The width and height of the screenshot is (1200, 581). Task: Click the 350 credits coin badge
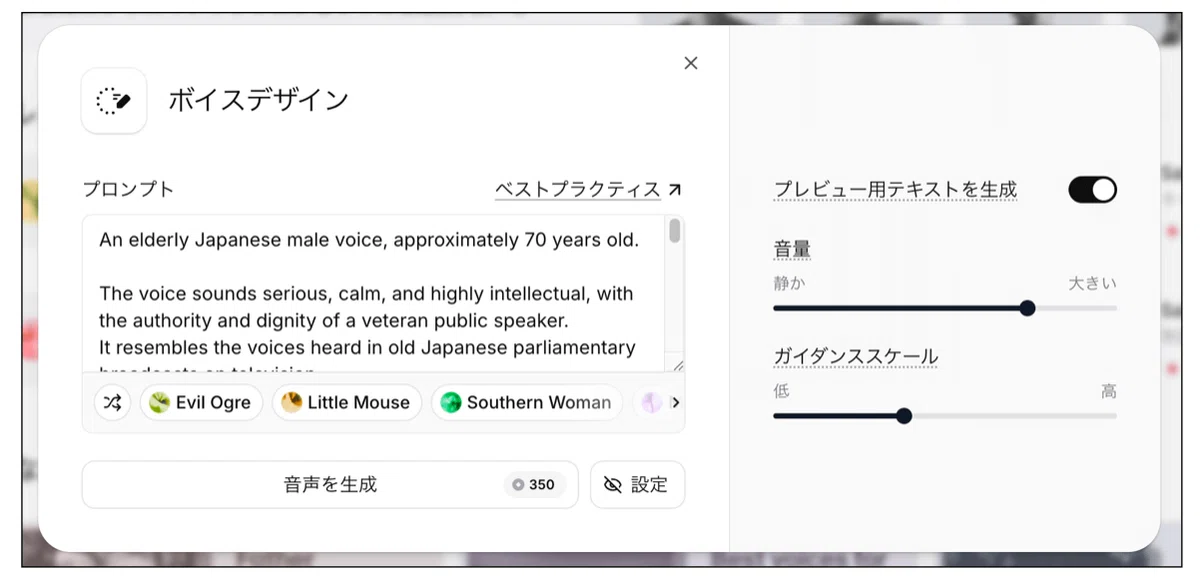pyautogui.click(x=535, y=485)
